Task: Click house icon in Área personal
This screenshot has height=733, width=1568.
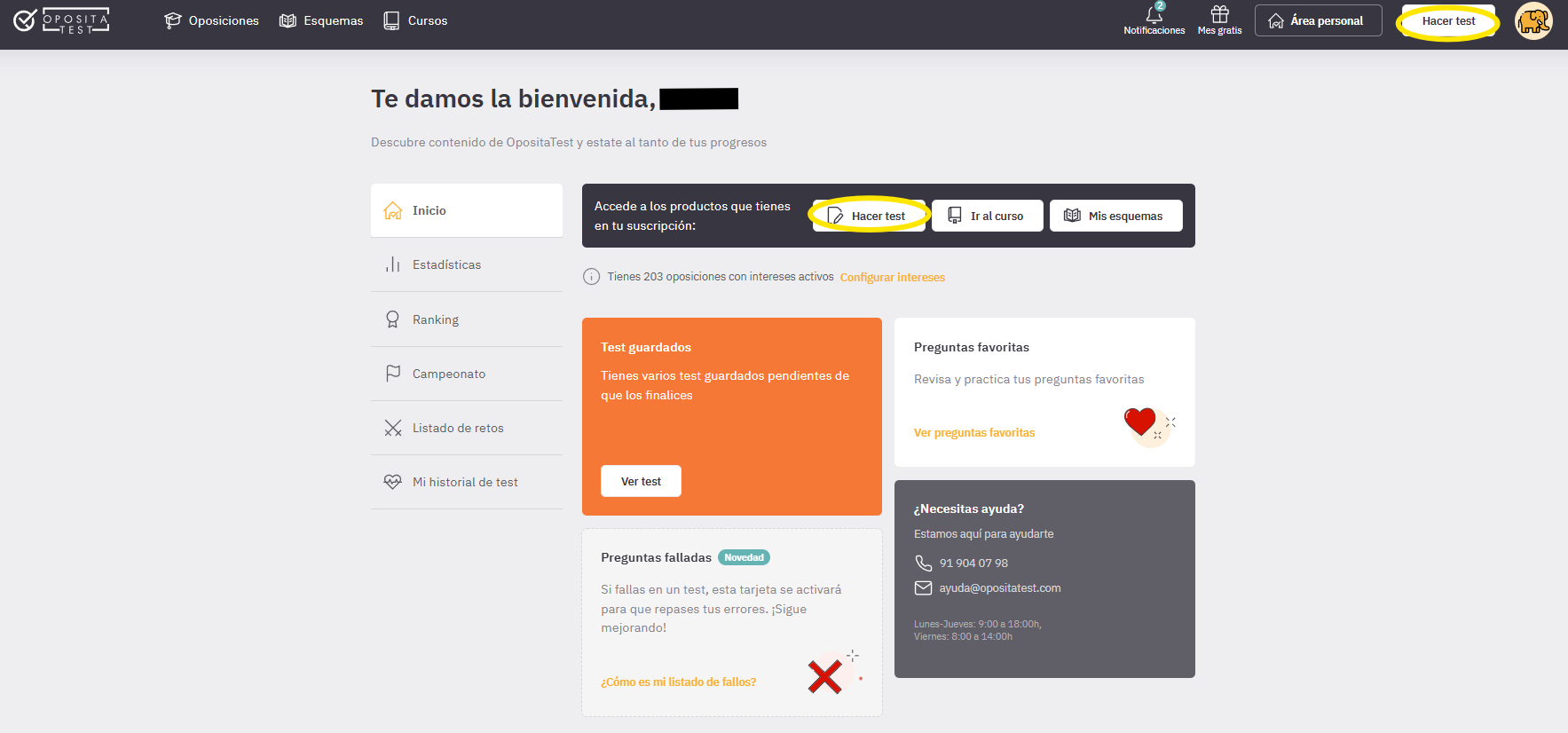Action: (1276, 20)
